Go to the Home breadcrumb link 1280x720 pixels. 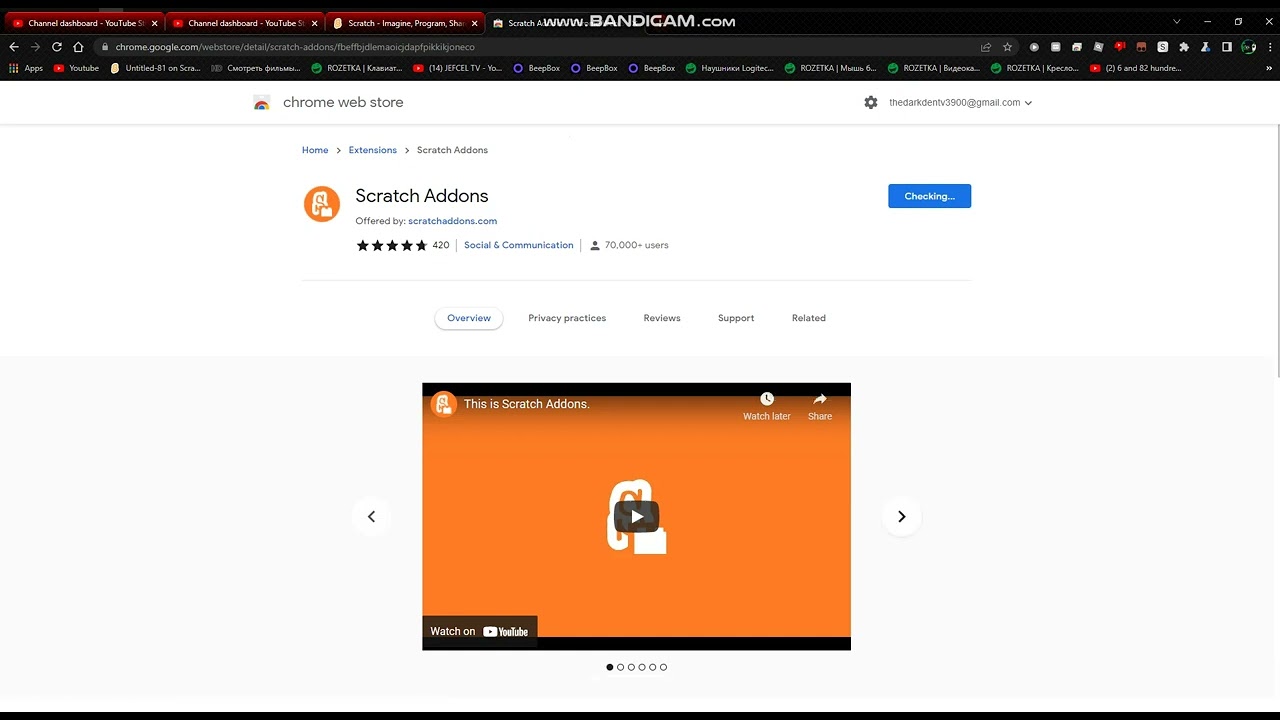(315, 150)
